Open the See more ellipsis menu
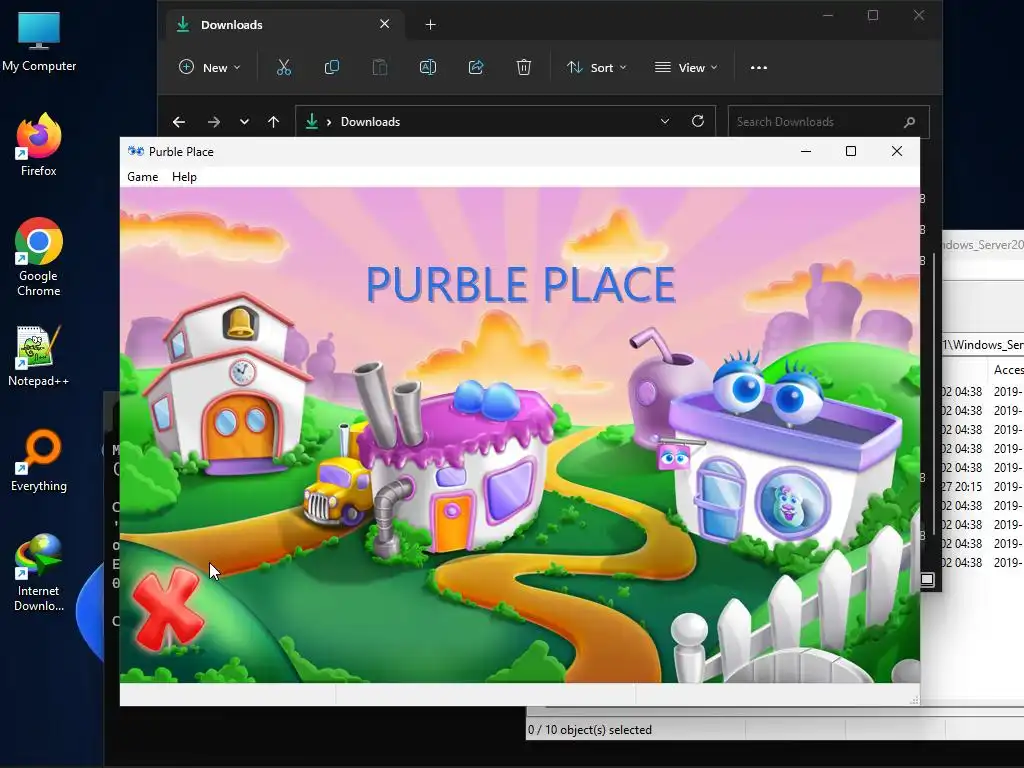Viewport: 1024px width, 768px height. pos(759,67)
